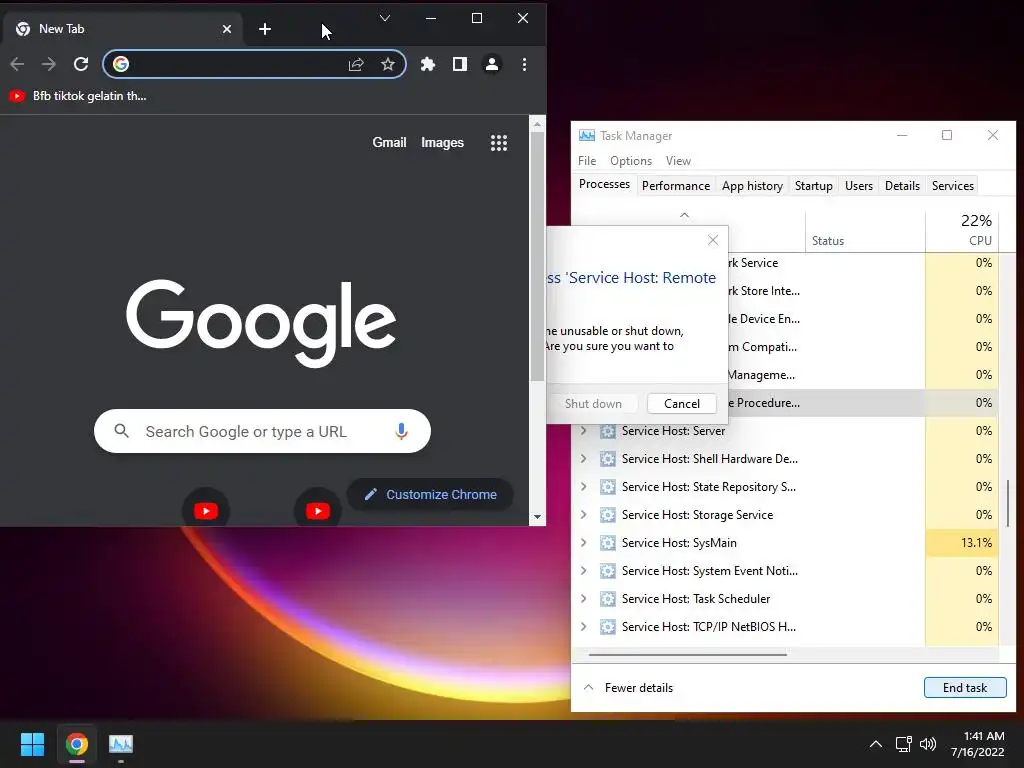Viewport: 1024px width, 768px height.
Task: Open Task Manager Options menu
Action: click(631, 161)
